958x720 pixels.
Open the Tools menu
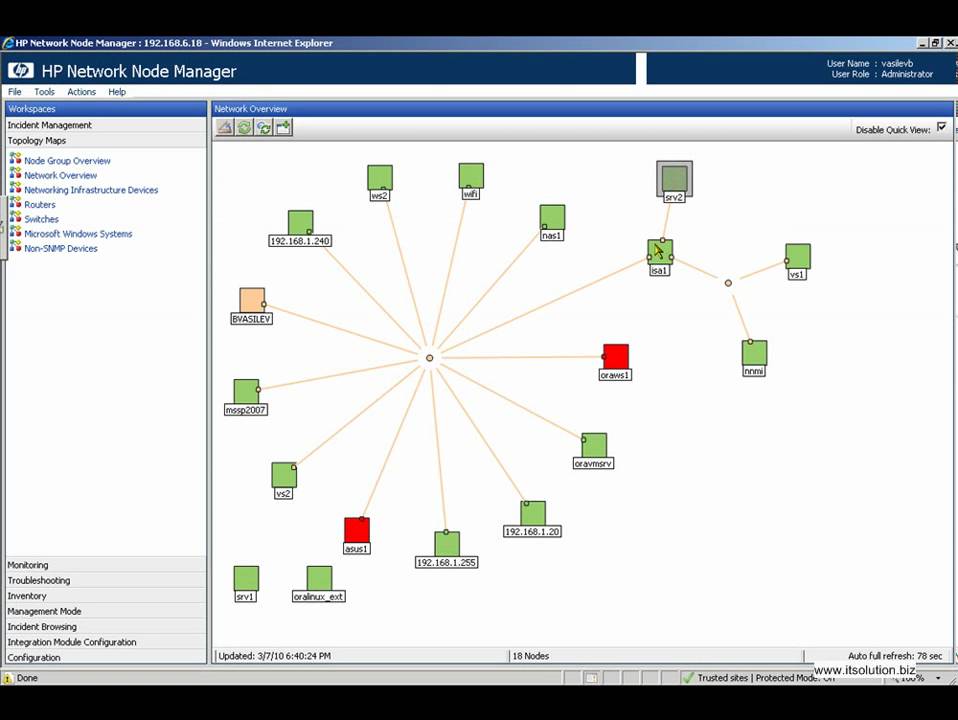coord(44,92)
